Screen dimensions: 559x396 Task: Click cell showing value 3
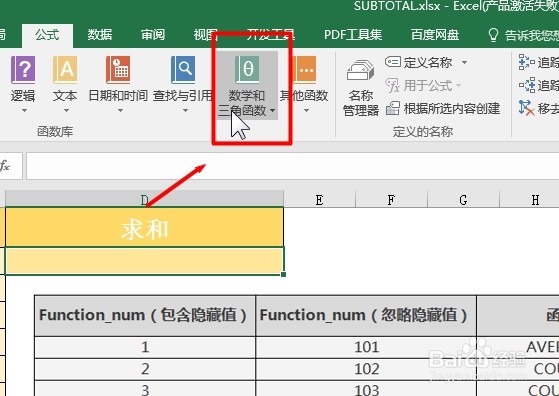(145, 389)
